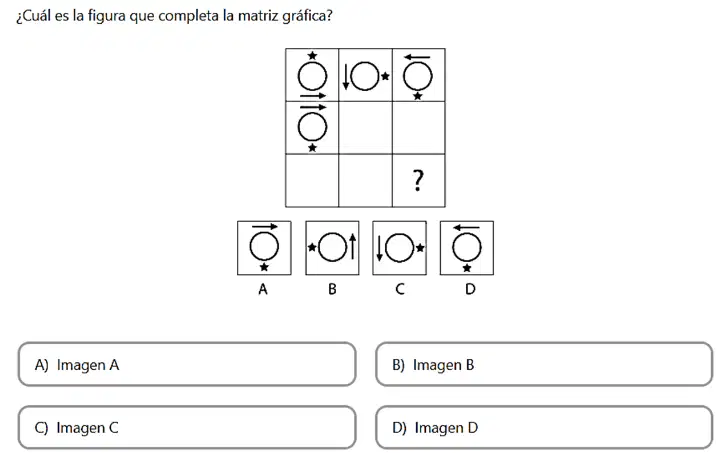Click the letter A label under first option
This screenshot has height=453, width=717.
pos(263,289)
